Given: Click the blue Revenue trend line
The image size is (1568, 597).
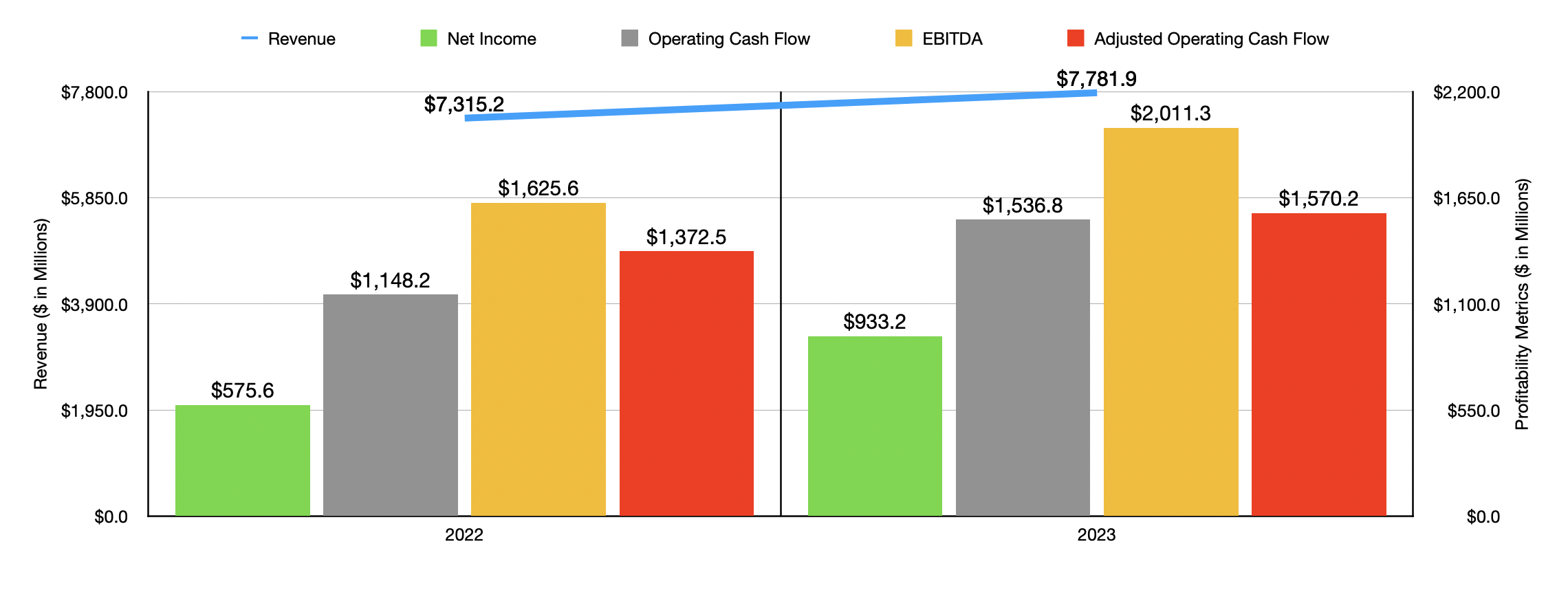Looking at the screenshot, I should click(781, 105).
